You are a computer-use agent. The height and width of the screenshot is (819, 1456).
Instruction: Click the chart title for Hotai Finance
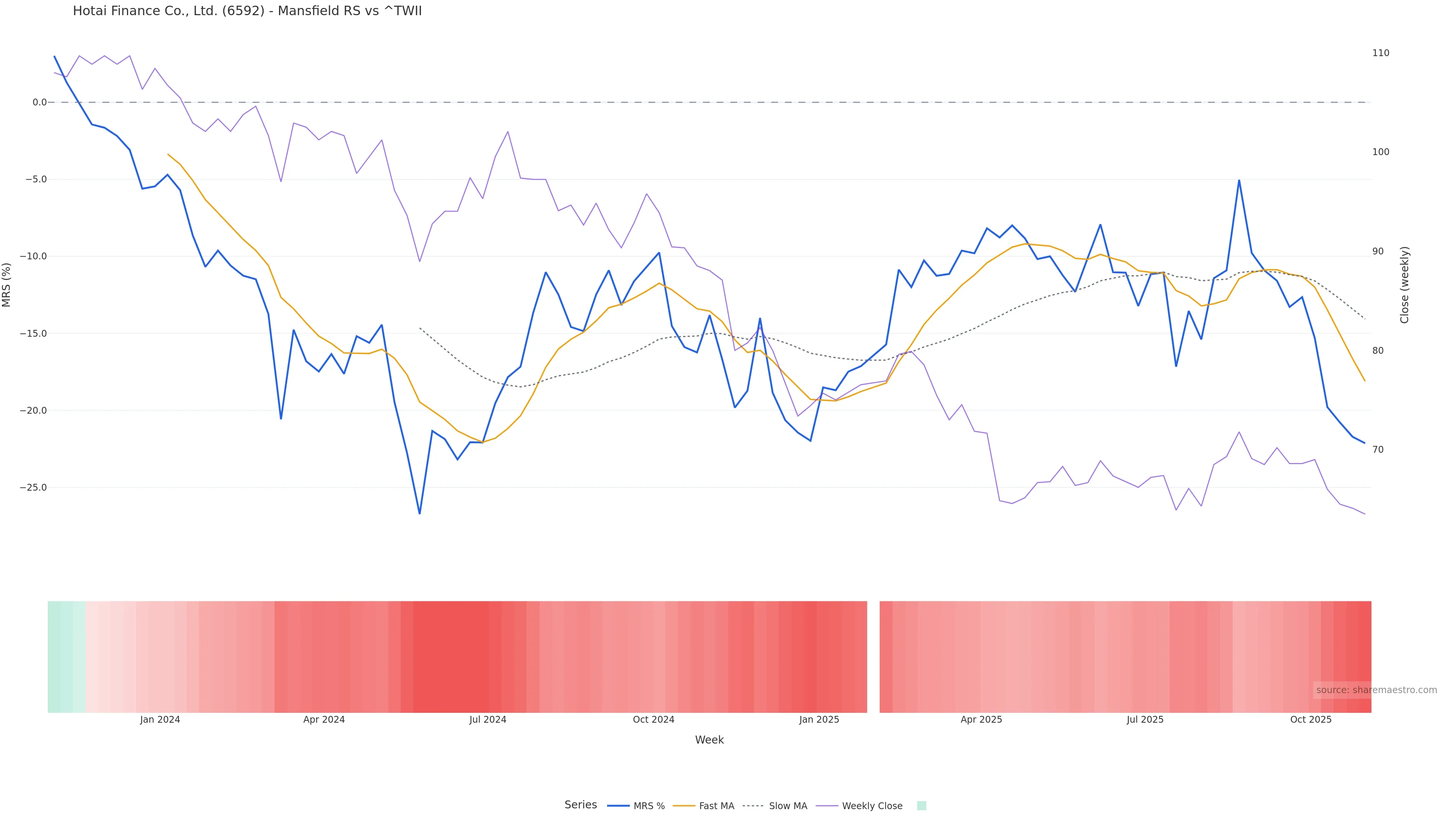(247, 11)
